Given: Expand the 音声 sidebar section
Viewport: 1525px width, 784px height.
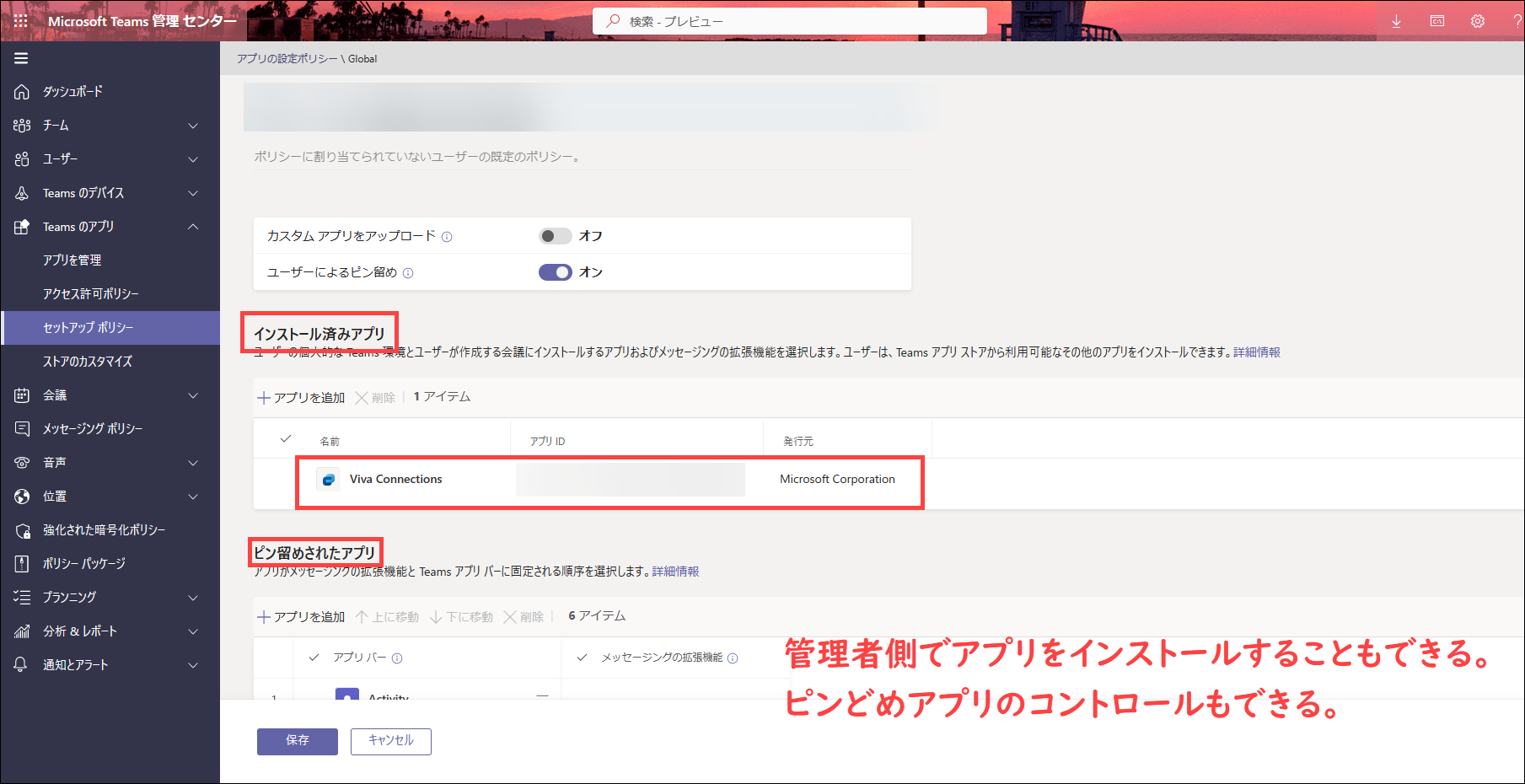Looking at the screenshot, I should click(193, 463).
